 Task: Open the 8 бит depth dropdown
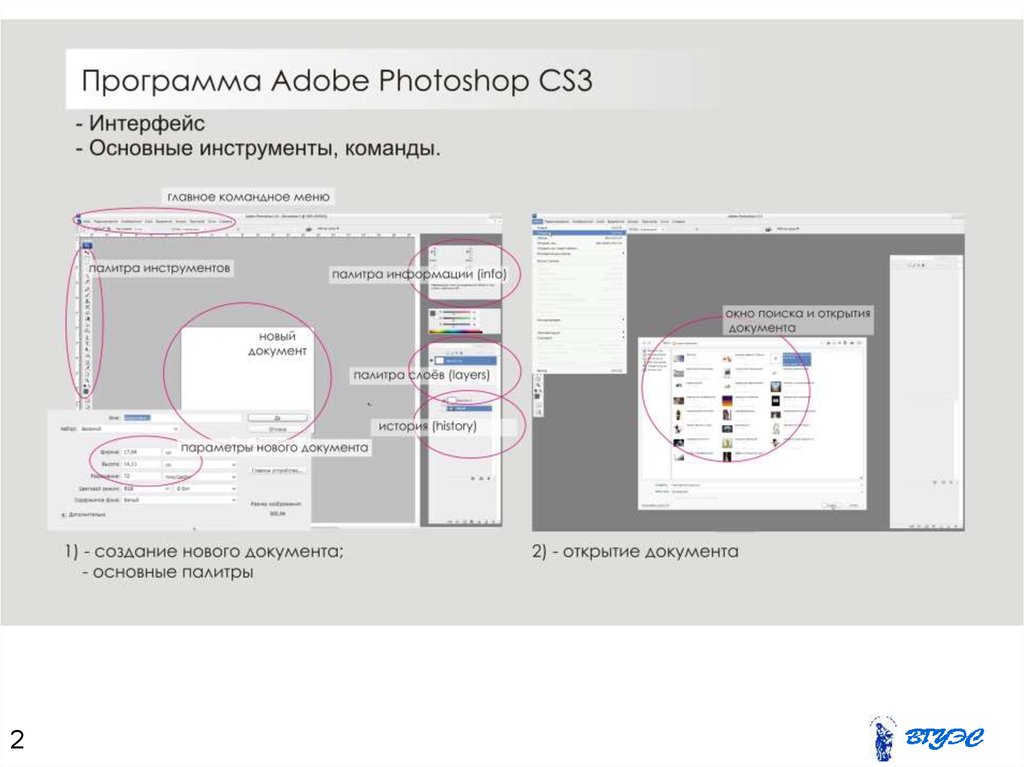coord(205,489)
